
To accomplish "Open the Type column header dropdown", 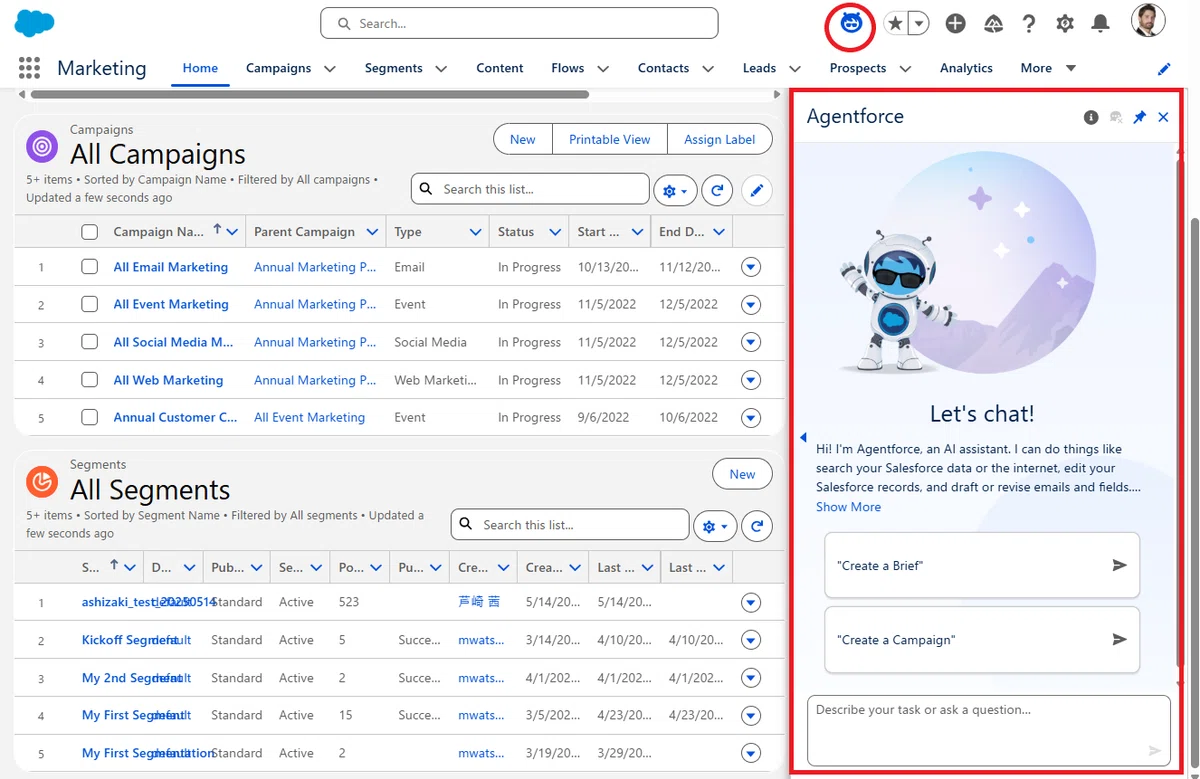I will tap(476, 232).
